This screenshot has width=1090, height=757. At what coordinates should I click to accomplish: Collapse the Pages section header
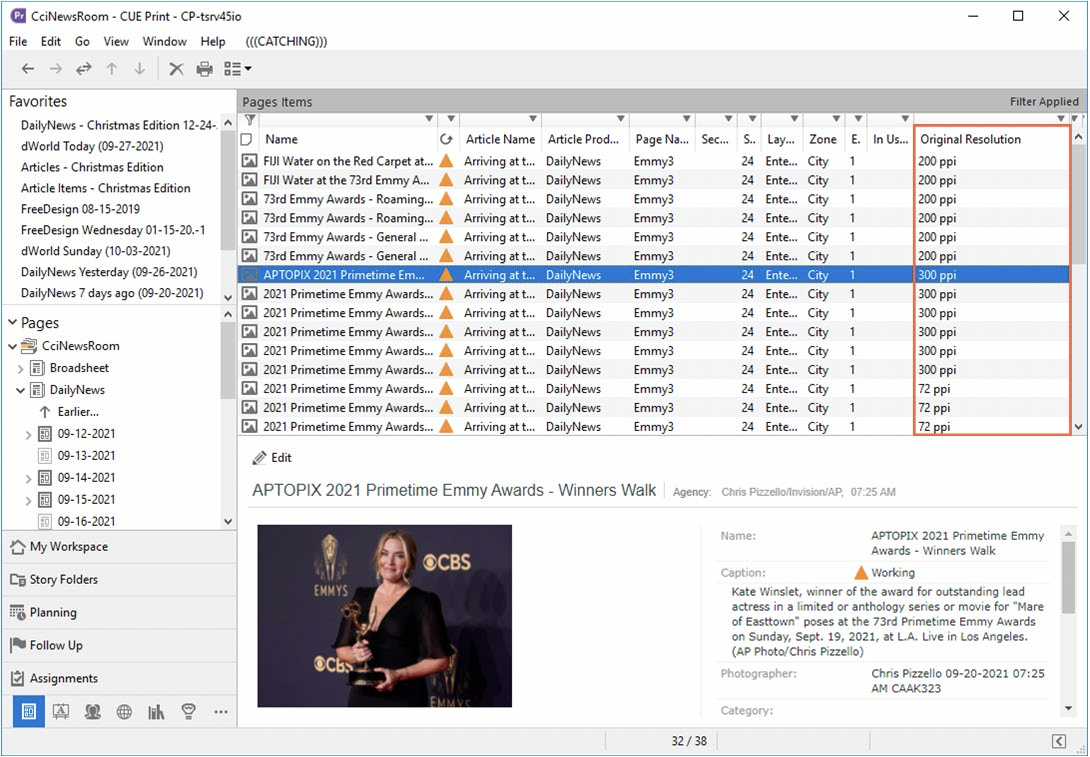tap(13, 323)
